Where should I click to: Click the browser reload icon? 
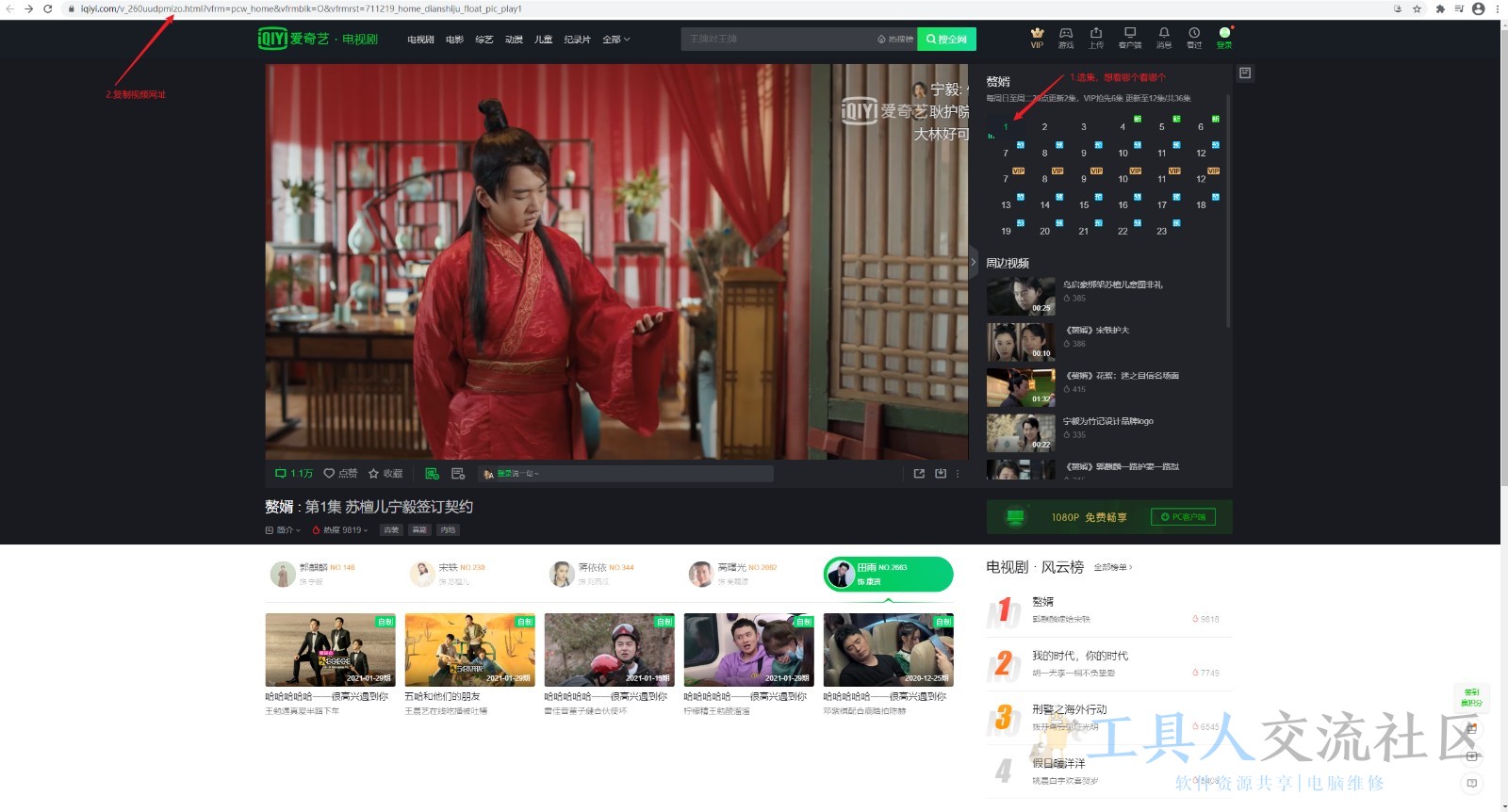click(x=48, y=8)
